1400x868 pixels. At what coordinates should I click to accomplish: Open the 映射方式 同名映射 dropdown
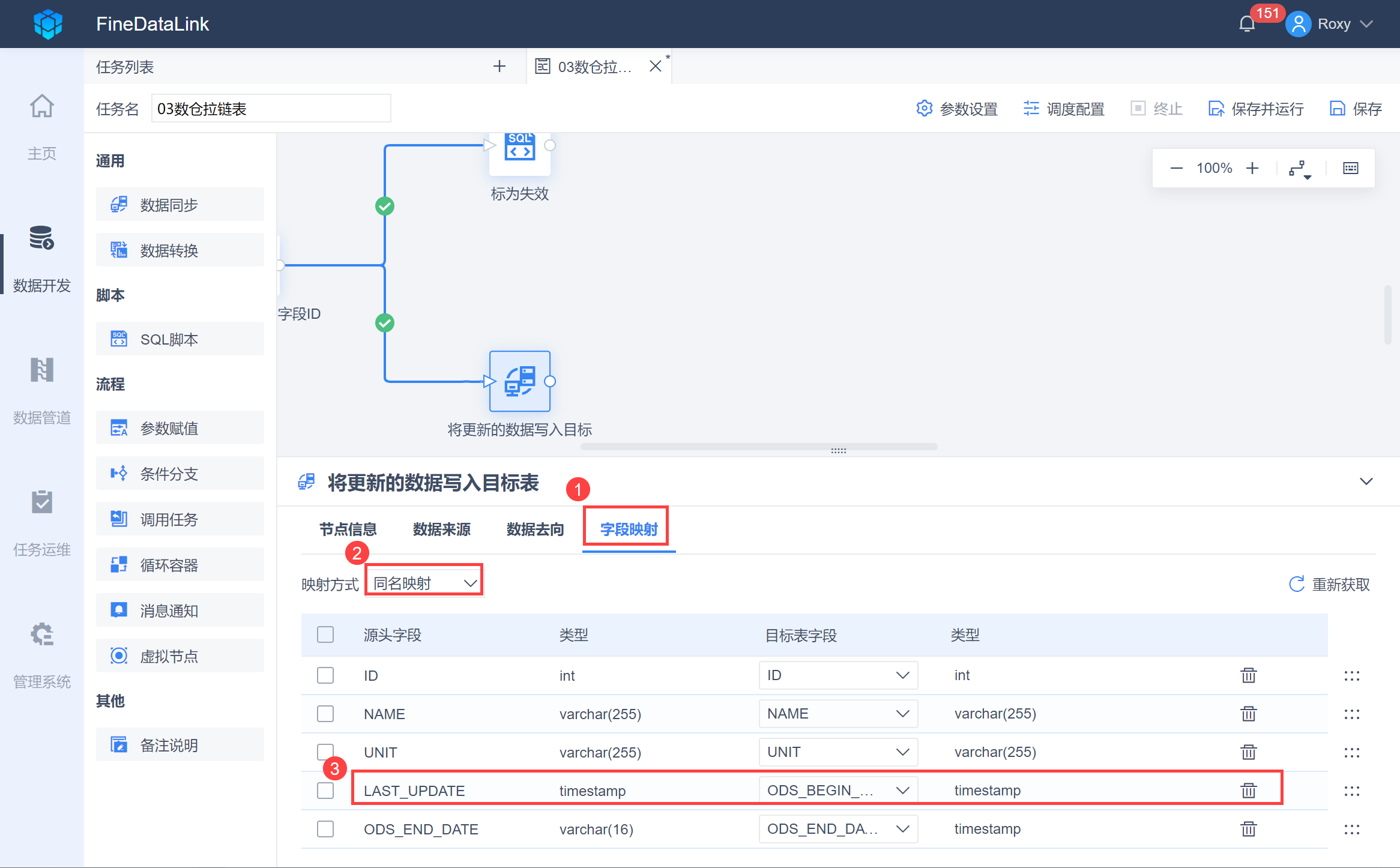(424, 583)
